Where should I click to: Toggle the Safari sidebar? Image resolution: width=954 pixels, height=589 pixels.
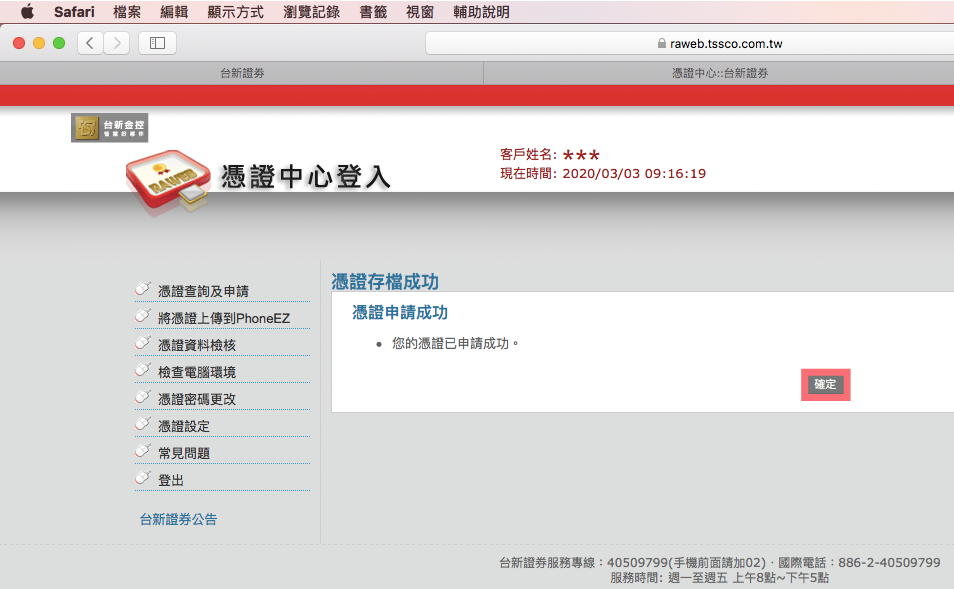158,43
